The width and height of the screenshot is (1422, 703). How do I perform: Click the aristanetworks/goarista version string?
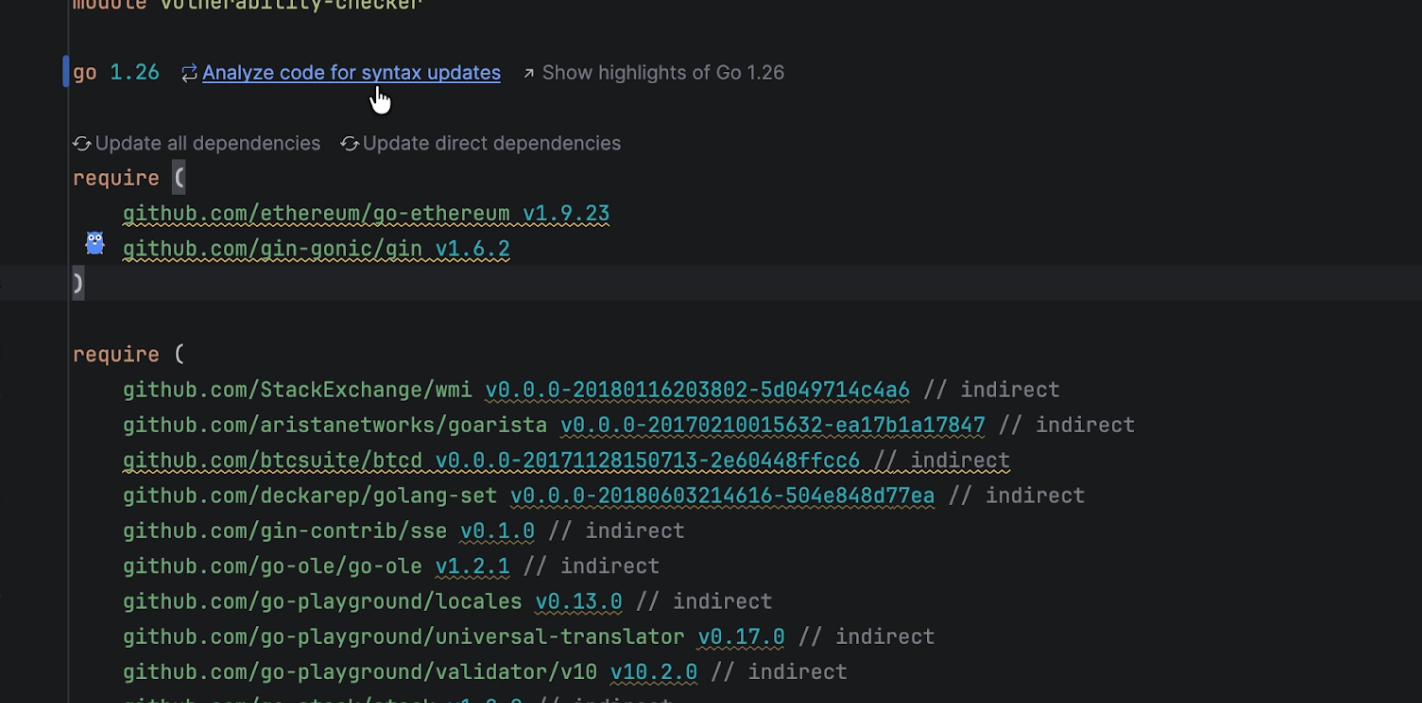(772, 425)
